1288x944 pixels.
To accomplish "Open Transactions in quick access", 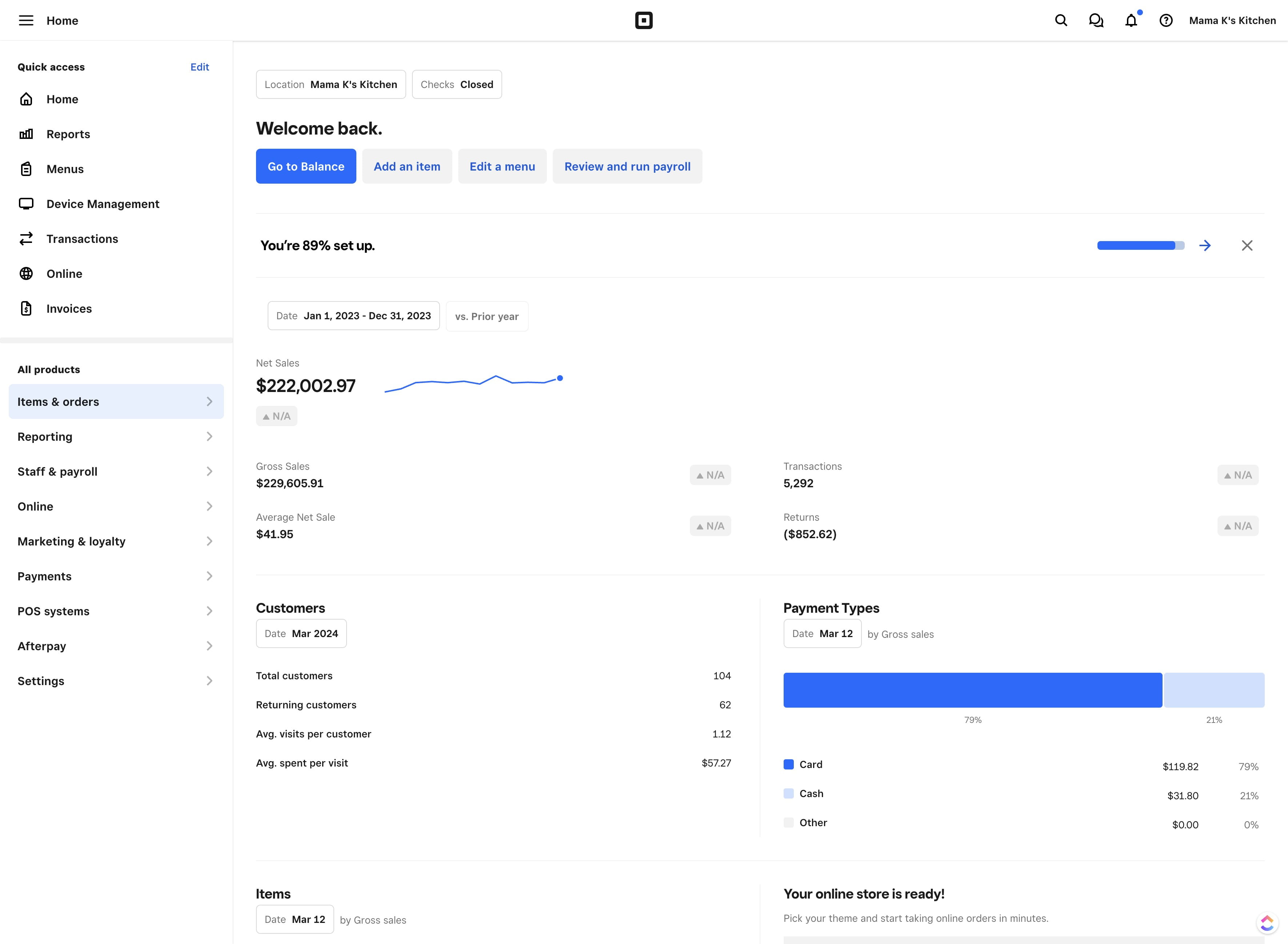I will tap(82, 239).
